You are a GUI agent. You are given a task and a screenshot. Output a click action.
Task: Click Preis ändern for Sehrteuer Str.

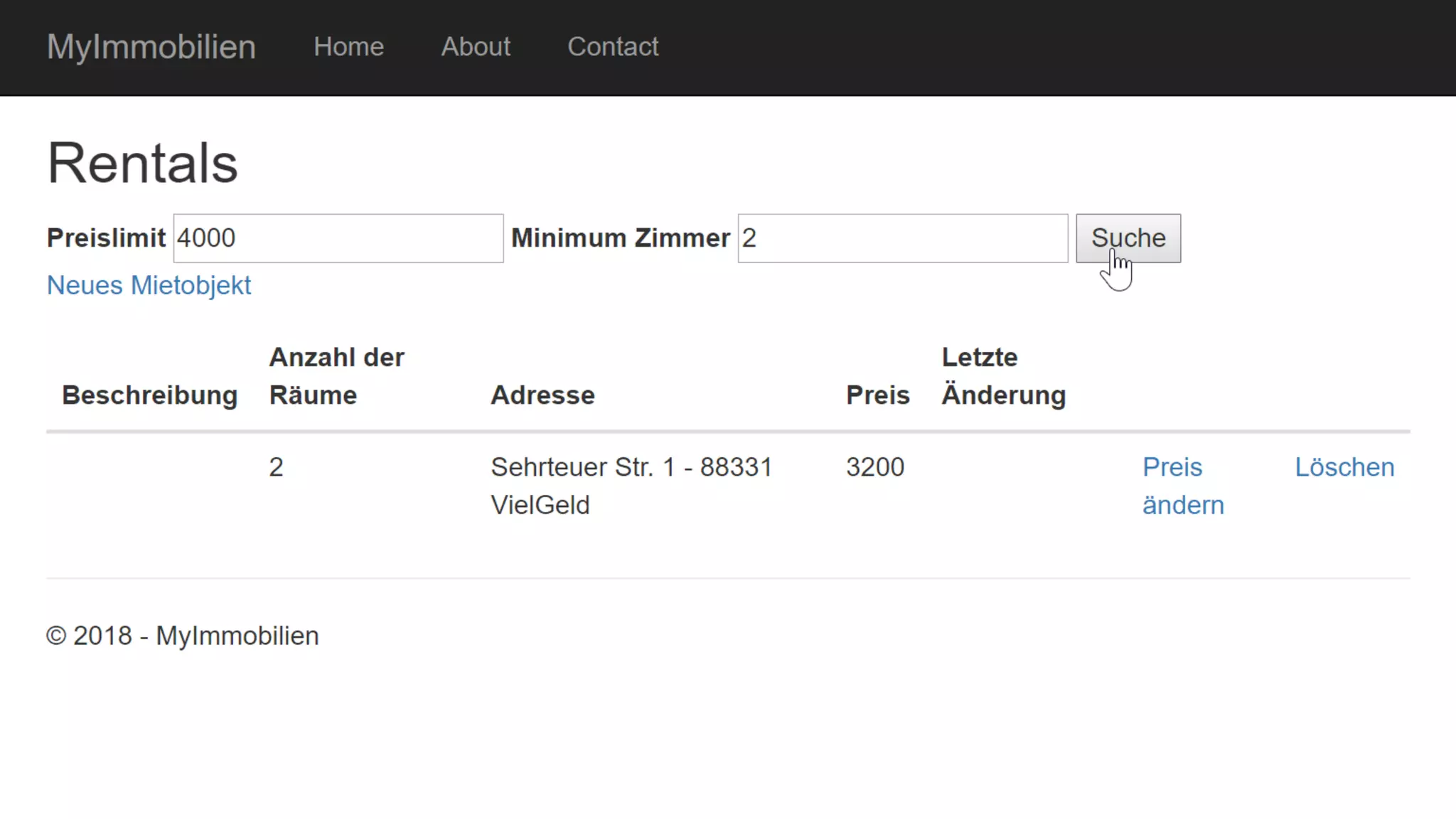[x=1182, y=486]
